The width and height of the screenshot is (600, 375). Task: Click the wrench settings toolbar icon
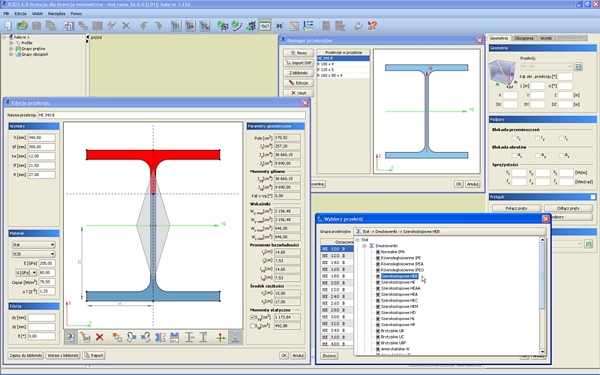[358, 26]
